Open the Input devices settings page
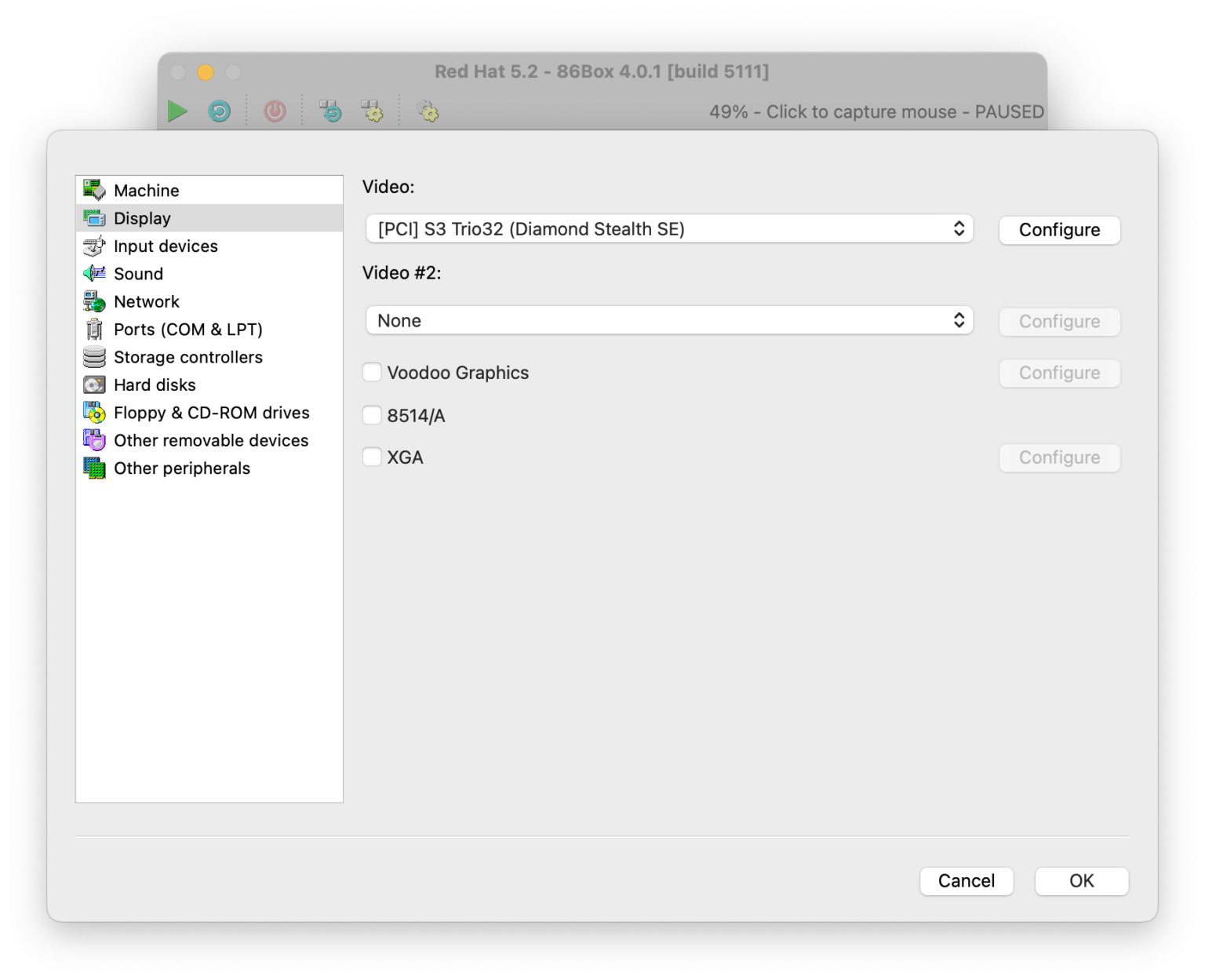 166,246
